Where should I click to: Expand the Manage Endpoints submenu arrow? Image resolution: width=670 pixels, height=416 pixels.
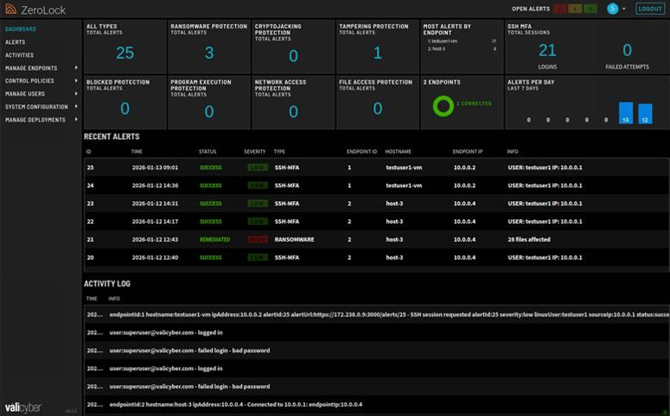click(x=76, y=67)
